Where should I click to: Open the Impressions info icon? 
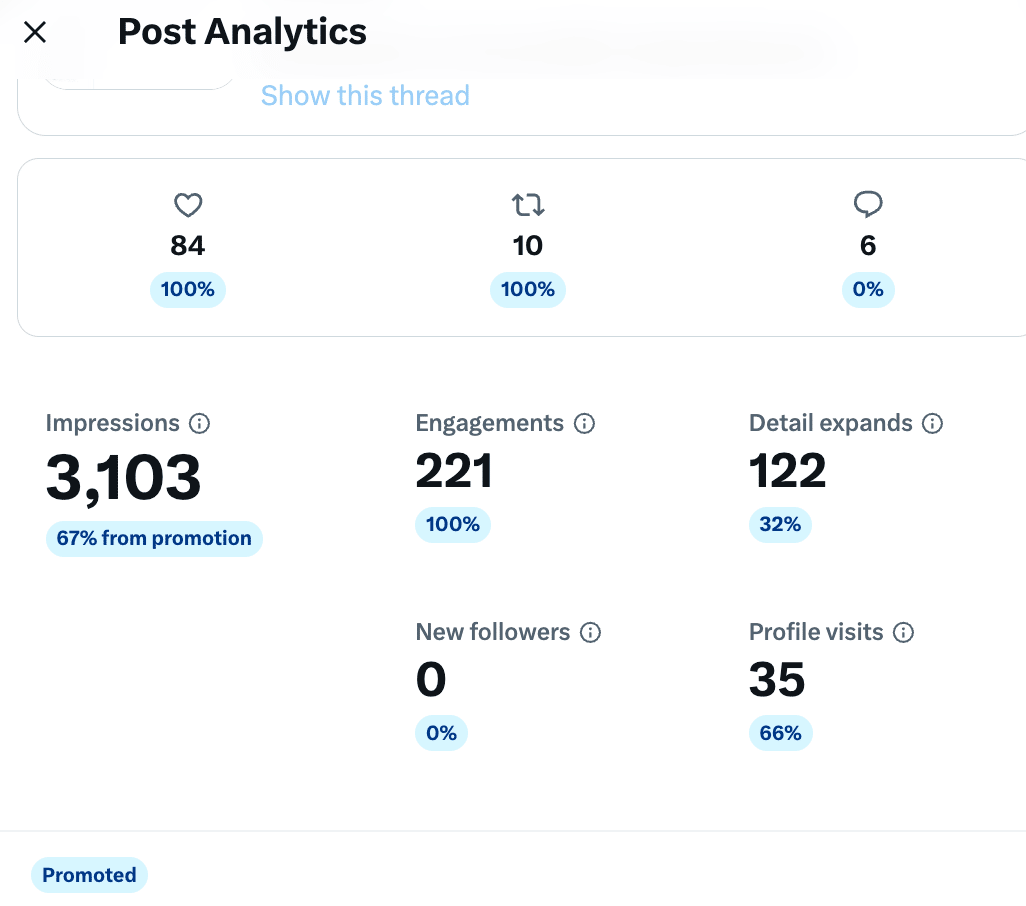(x=200, y=423)
